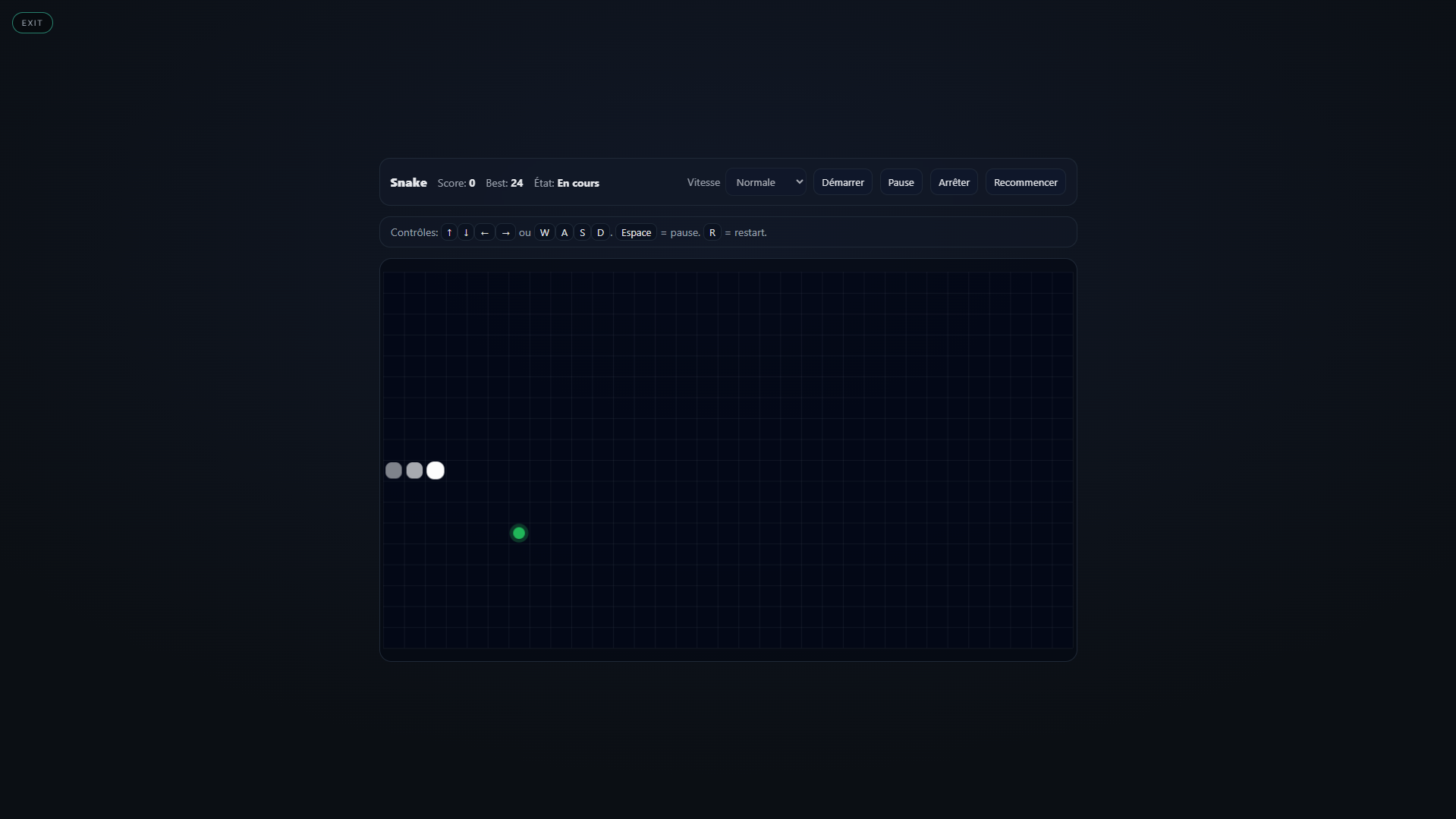Click the EXIT button top left

click(x=32, y=23)
